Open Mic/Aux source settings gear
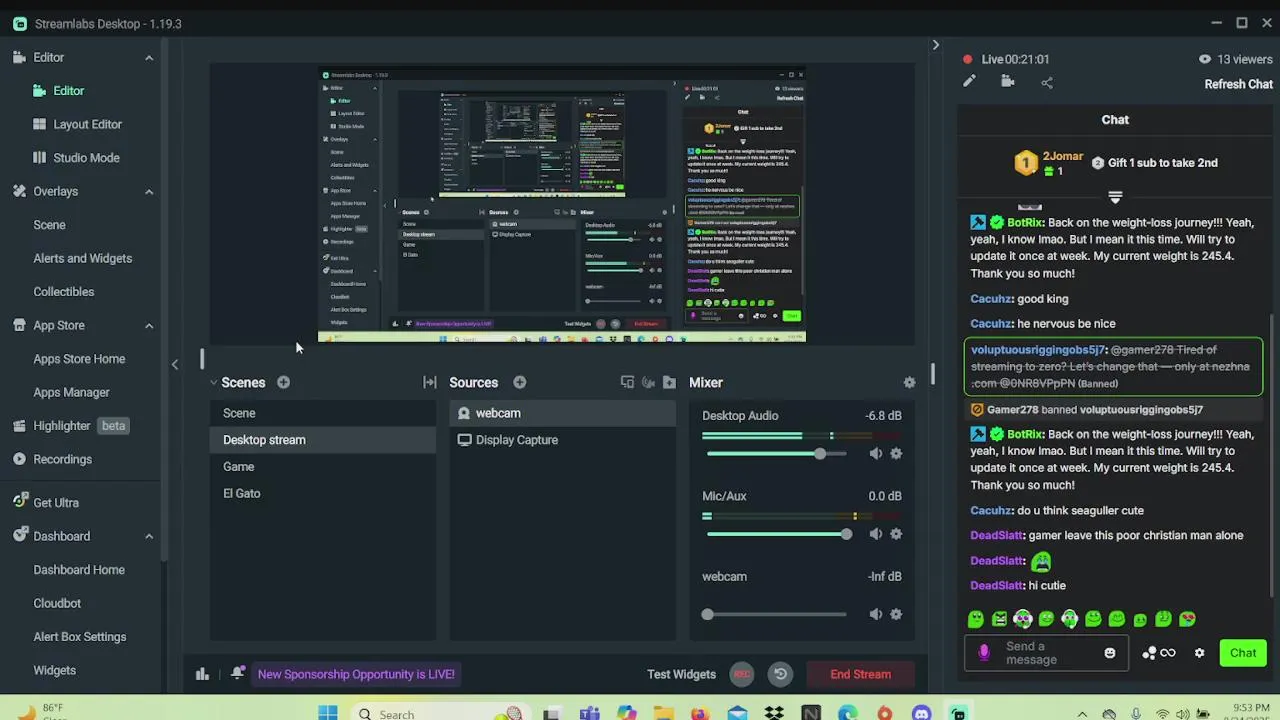Image resolution: width=1280 pixels, height=720 pixels. pyautogui.click(x=896, y=534)
